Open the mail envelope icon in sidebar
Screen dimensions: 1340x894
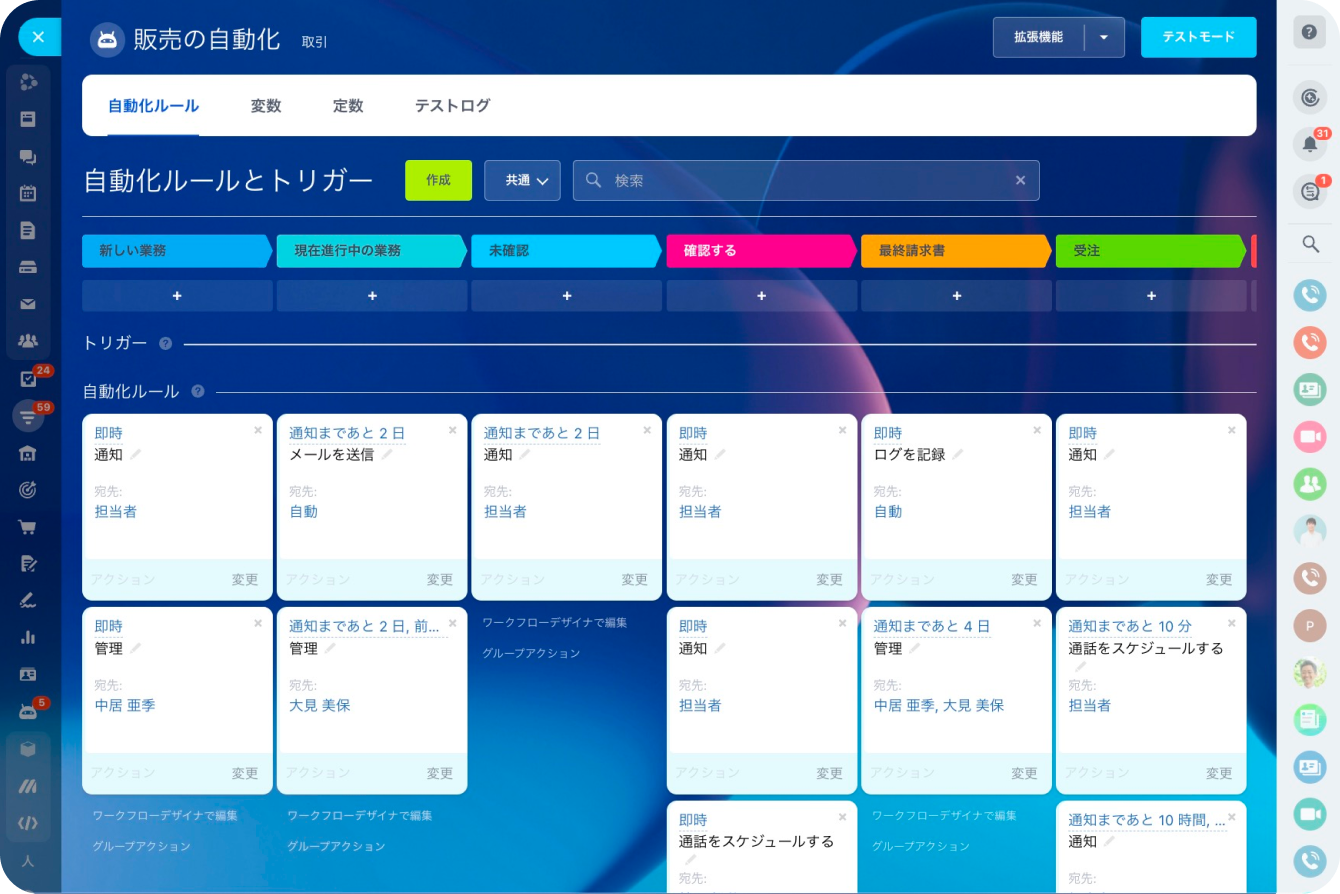(28, 305)
